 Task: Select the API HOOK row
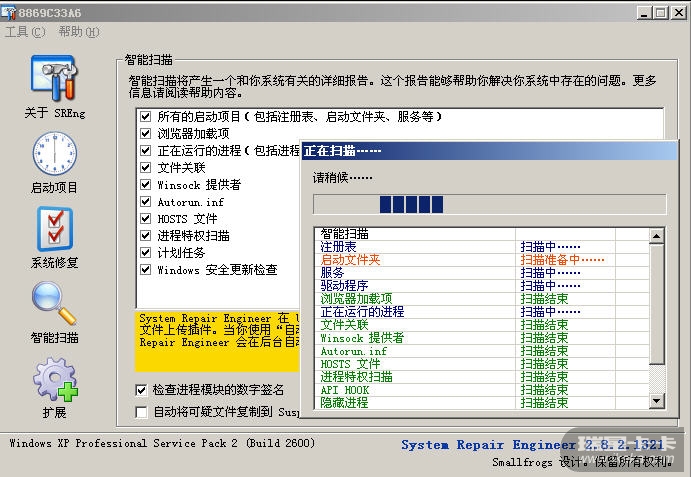point(483,390)
